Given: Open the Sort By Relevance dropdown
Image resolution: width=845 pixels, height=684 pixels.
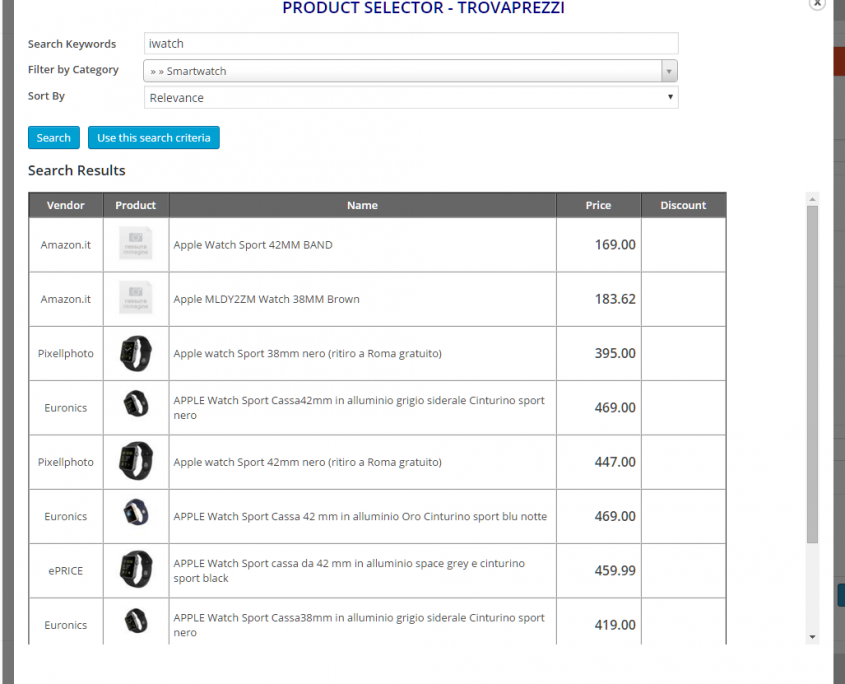Looking at the screenshot, I should [411, 98].
